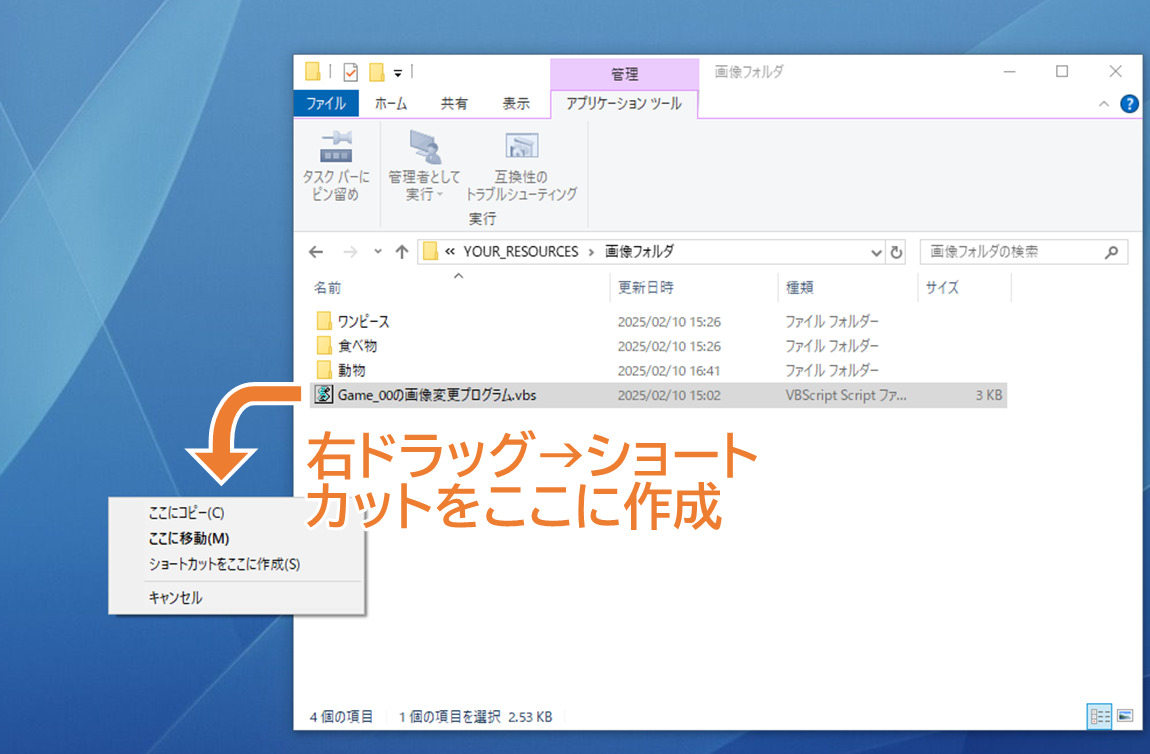Switch to the ホーム tab
This screenshot has width=1150, height=754.
(x=391, y=103)
